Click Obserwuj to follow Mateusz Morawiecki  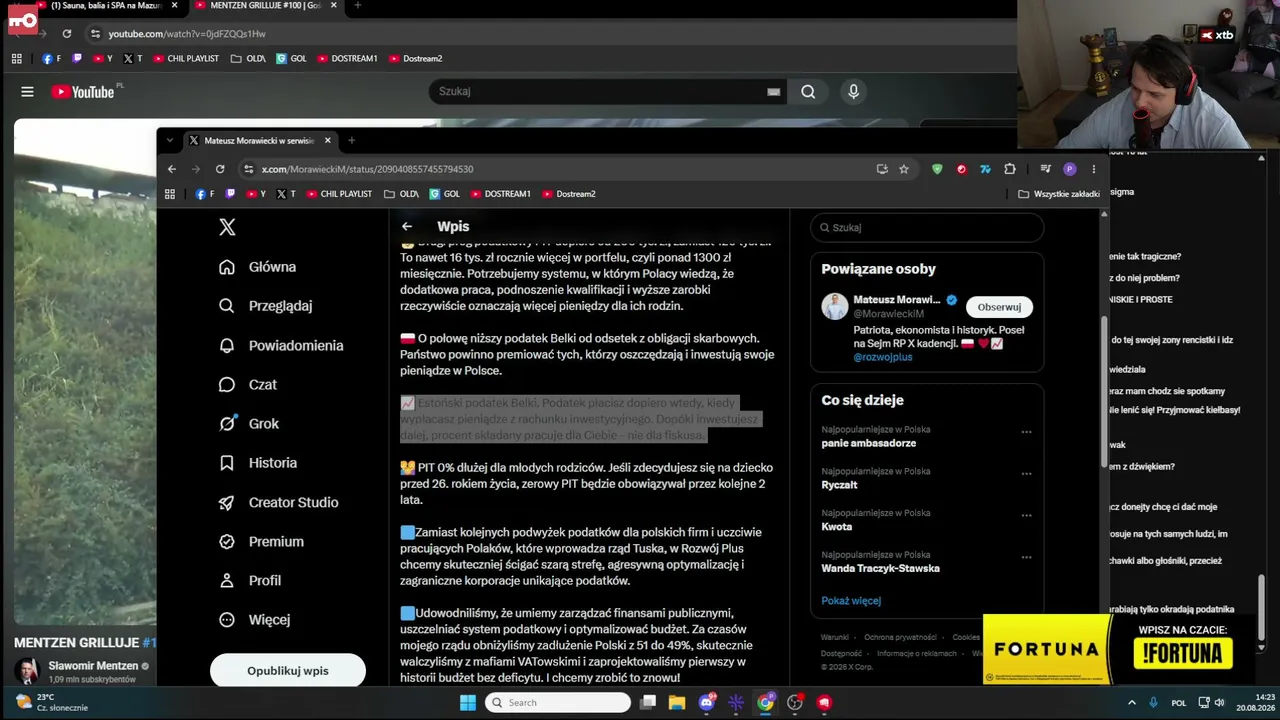999,307
